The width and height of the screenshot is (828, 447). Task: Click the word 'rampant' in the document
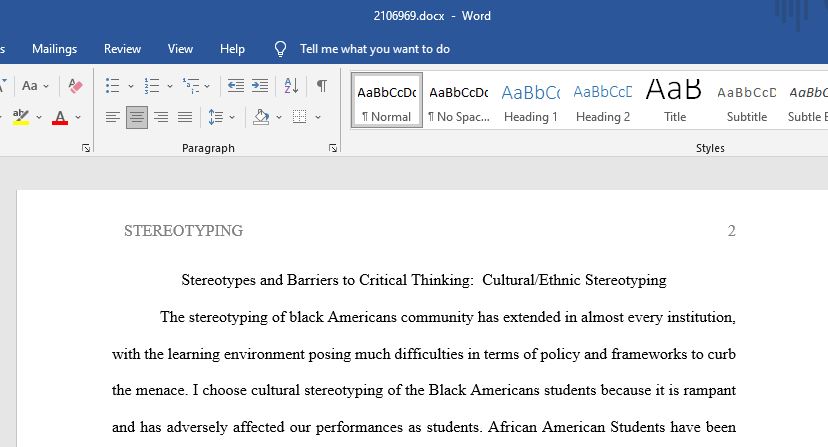(x=709, y=390)
